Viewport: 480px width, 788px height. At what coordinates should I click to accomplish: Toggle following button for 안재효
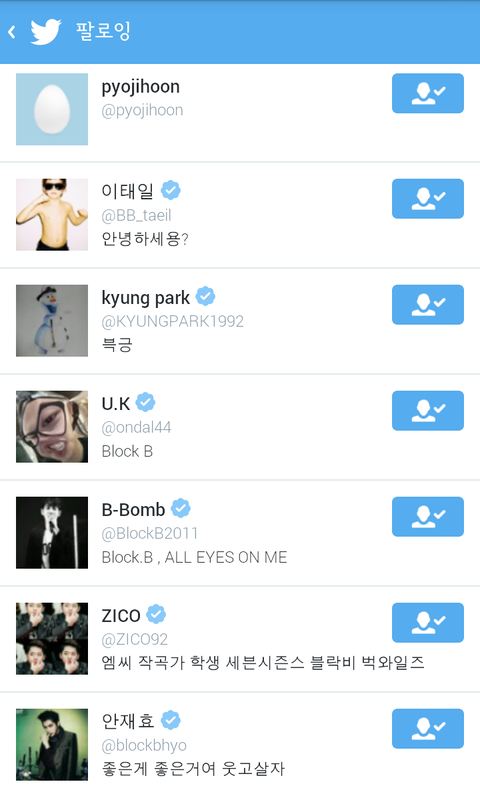pos(428,729)
